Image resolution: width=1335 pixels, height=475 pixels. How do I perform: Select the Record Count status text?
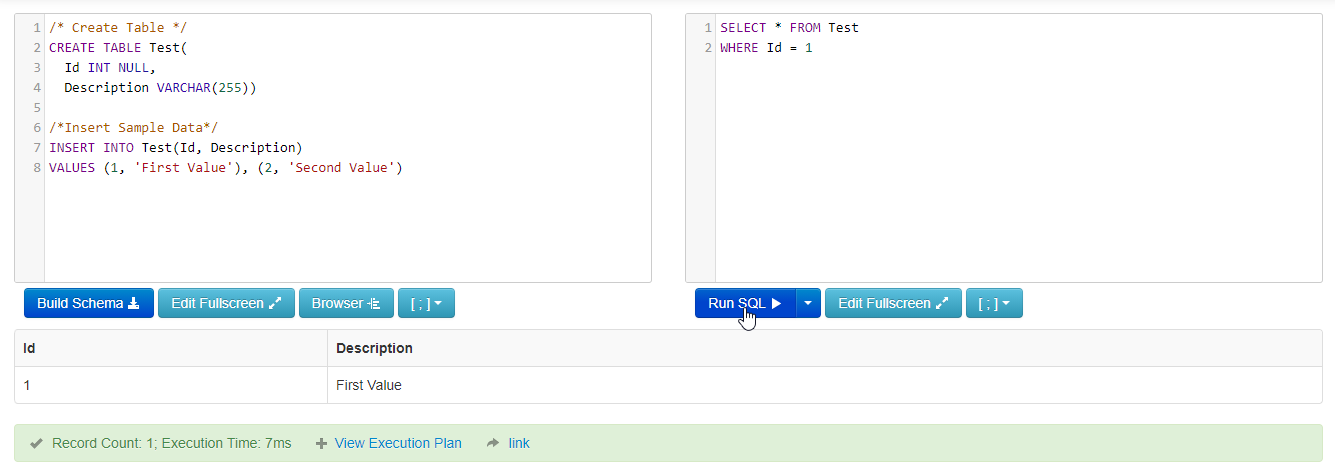click(172, 443)
